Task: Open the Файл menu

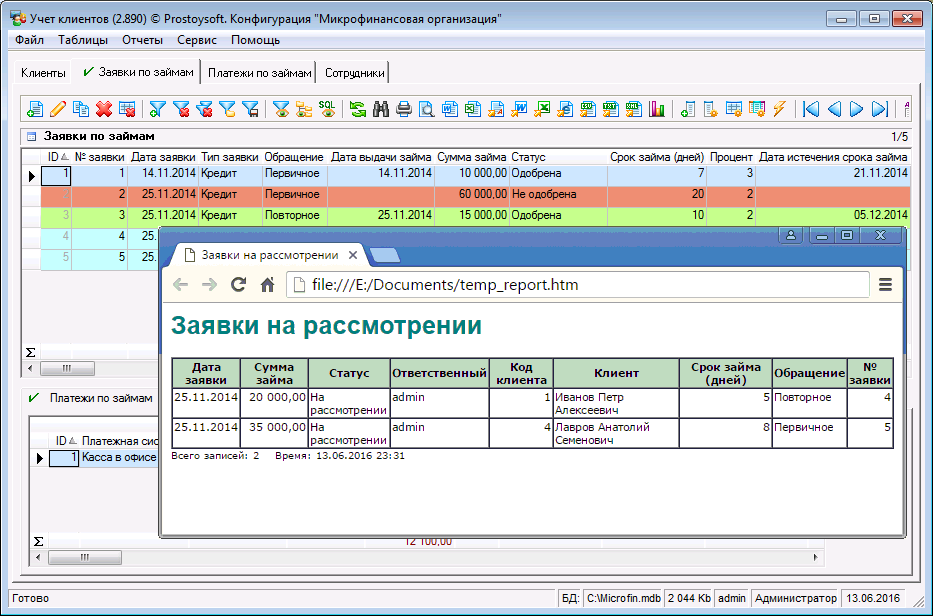Action: [29, 40]
